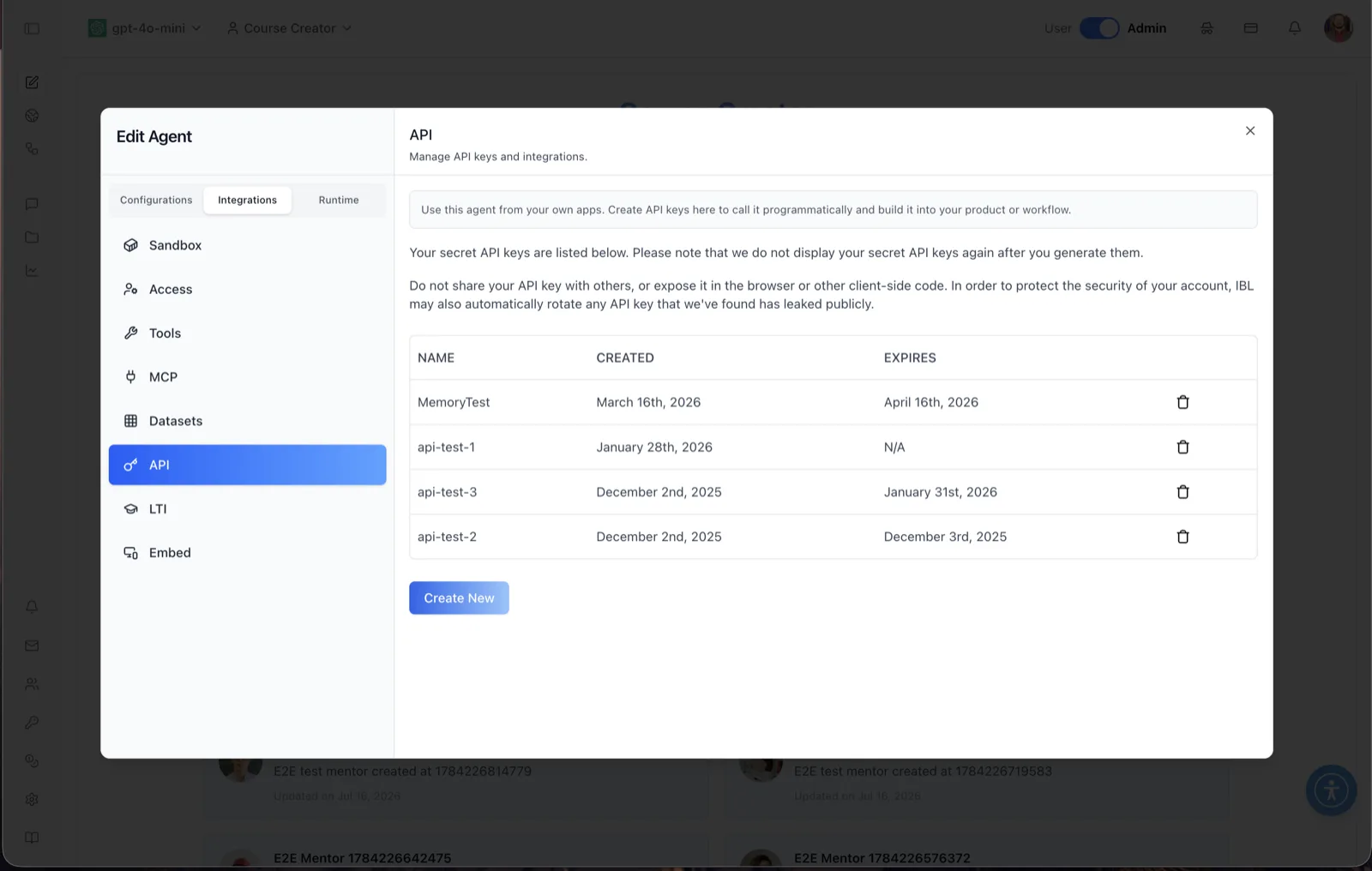Switch to the Integrations tab
The height and width of the screenshot is (871, 1372).
tap(247, 200)
